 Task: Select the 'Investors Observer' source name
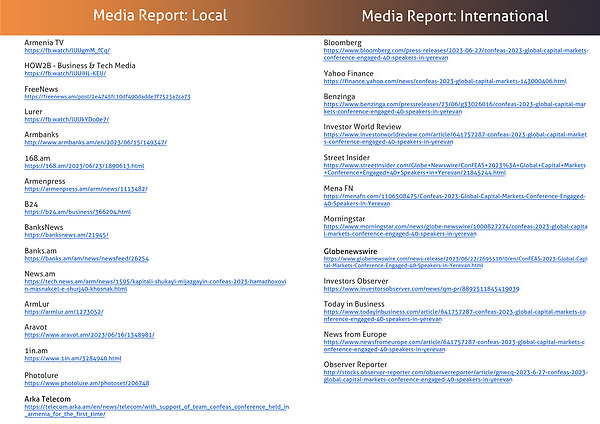pyautogui.click(x=356, y=281)
